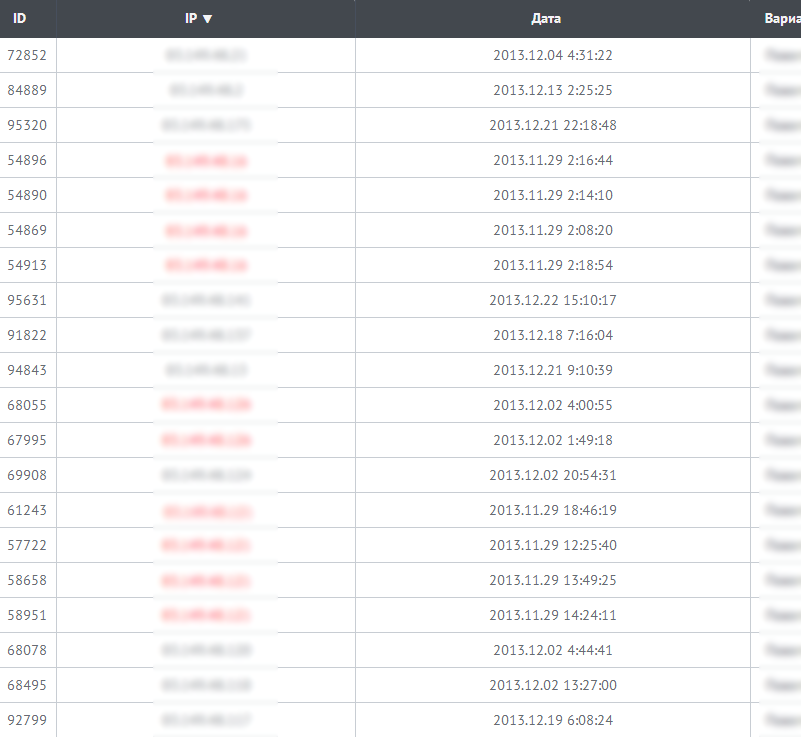Select ID cell 95631
The height and width of the screenshot is (737, 801).
[27, 300]
